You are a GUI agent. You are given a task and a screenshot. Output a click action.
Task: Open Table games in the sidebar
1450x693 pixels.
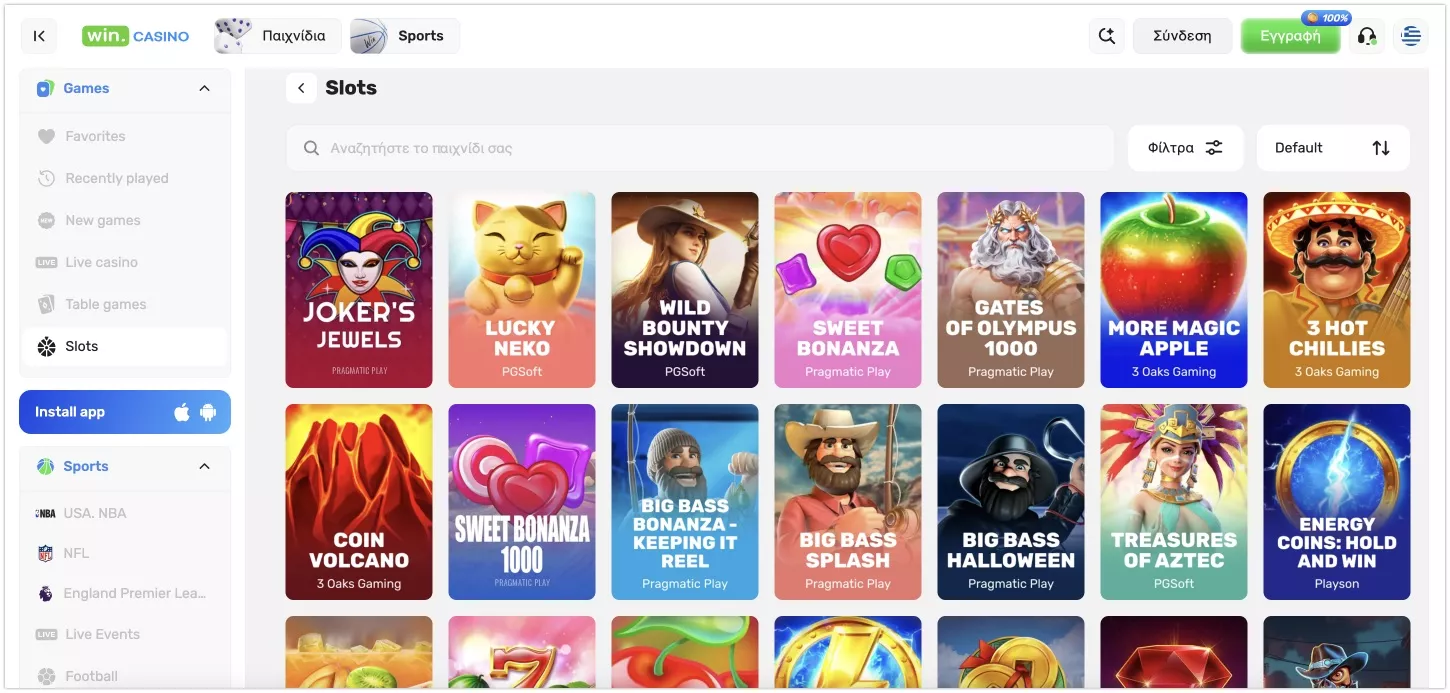(x=125, y=304)
